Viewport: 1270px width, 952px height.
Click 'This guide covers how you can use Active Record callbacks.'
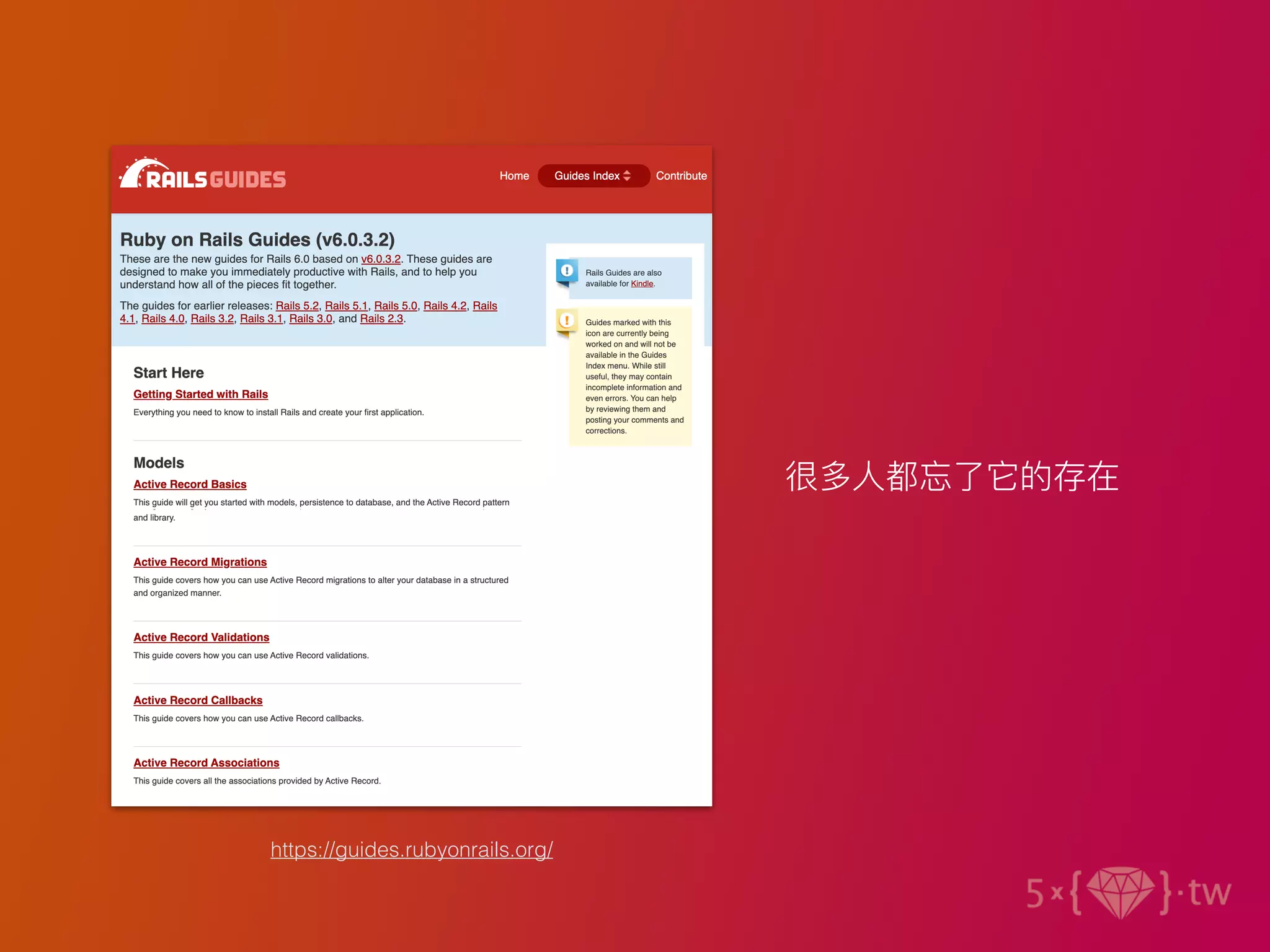pos(249,718)
